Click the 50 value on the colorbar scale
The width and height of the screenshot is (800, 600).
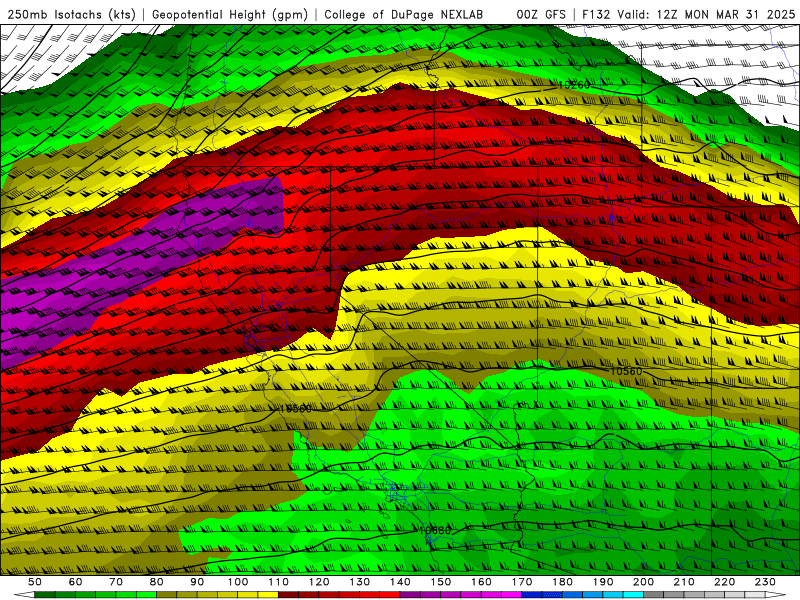coord(35,582)
